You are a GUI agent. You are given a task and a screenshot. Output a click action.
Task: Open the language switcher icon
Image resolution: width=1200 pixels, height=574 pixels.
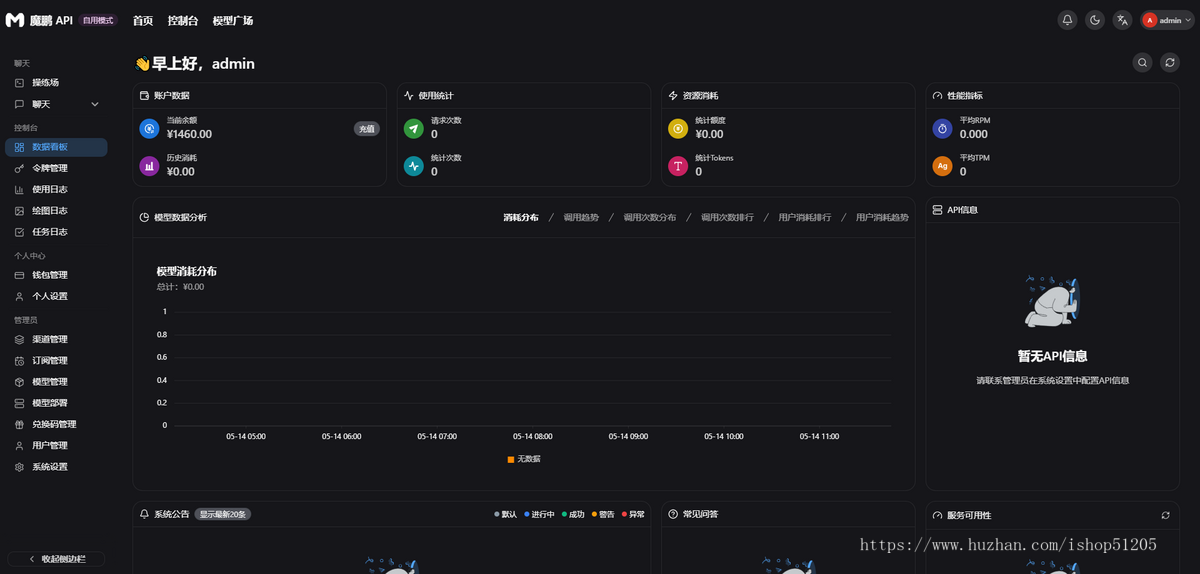[x=1122, y=20]
